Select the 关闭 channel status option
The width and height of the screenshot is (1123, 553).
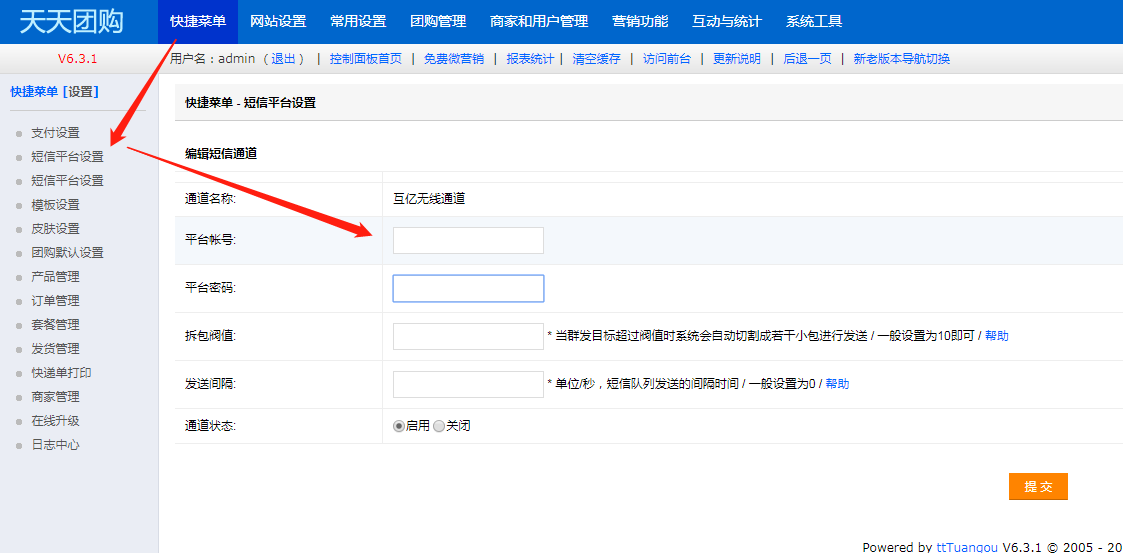pyautogui.click(x=439, y=426)
